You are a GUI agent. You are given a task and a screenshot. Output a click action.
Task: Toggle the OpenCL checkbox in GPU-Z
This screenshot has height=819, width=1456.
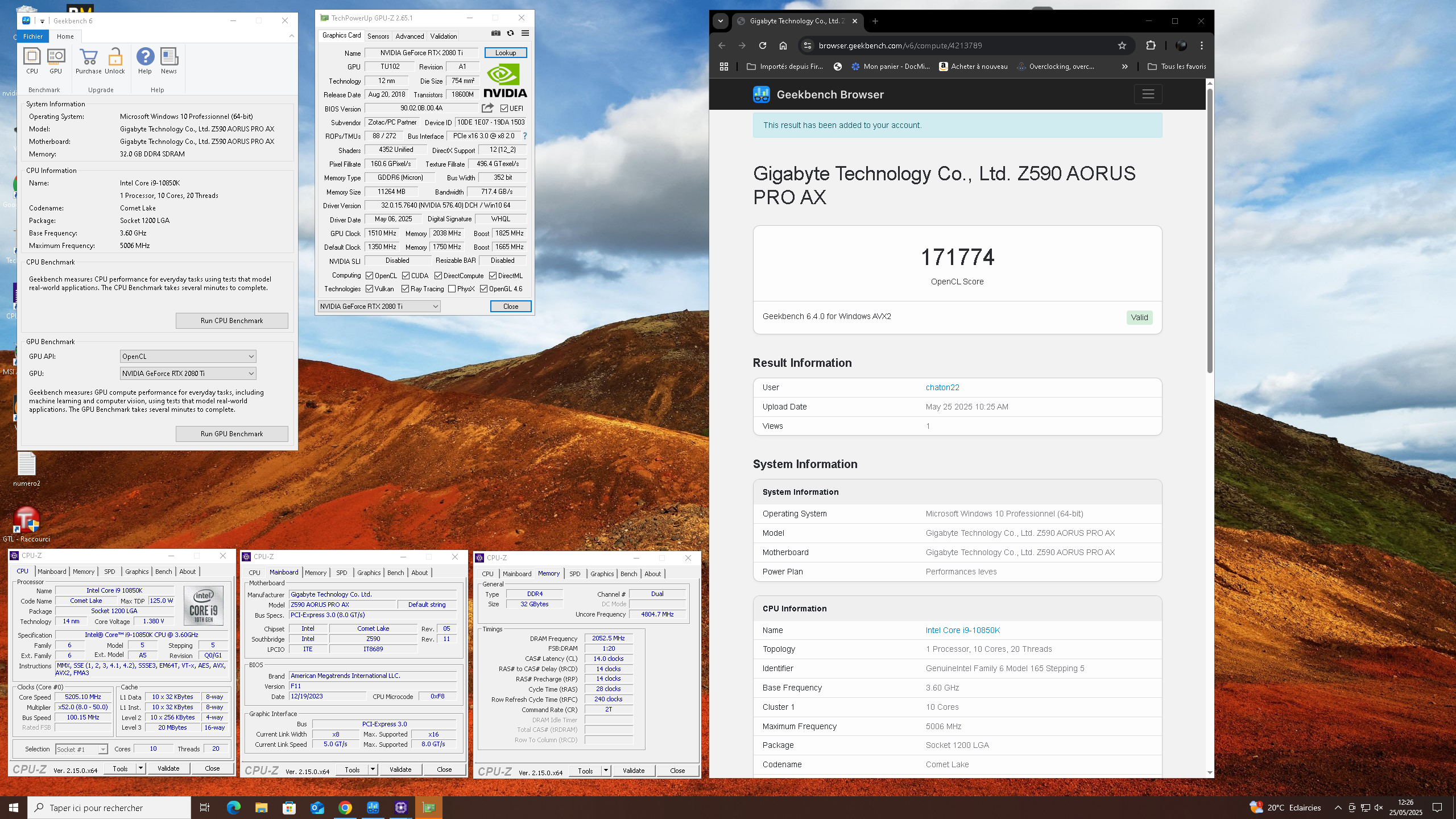pos(370,276)
